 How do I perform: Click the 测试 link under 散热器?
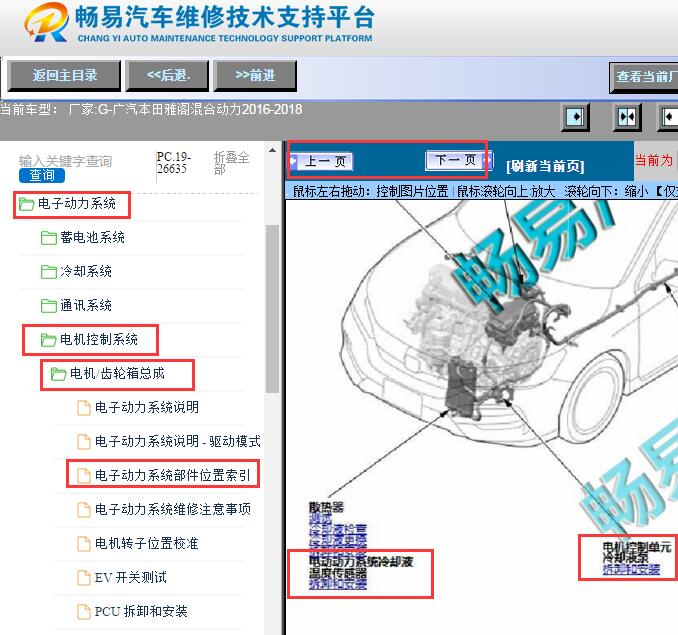pyautogui.click(x=320, y=518)
